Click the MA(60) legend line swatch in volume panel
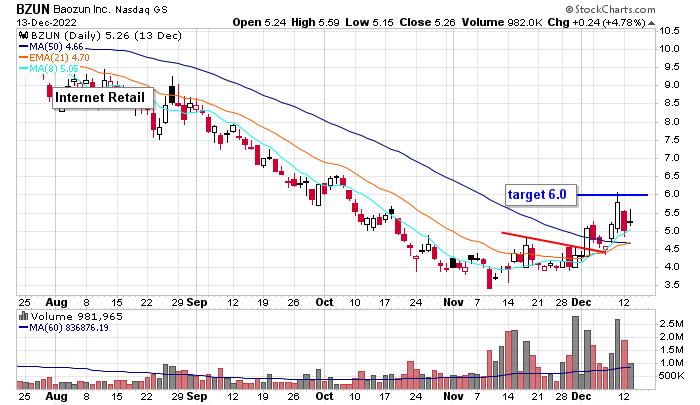700x405 pixels. (23, 328)
